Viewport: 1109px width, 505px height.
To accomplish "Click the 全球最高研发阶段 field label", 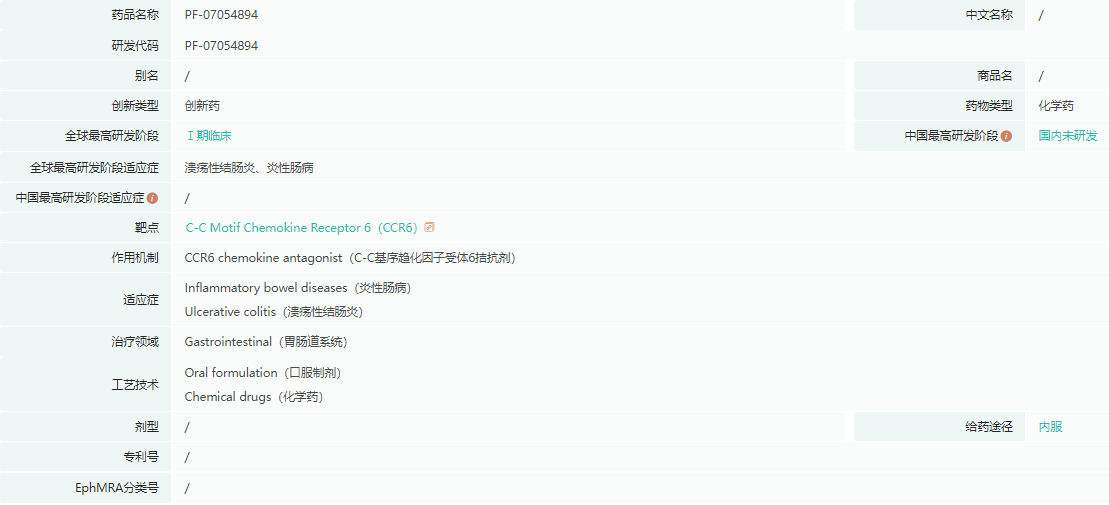I will tap(112, 136).
